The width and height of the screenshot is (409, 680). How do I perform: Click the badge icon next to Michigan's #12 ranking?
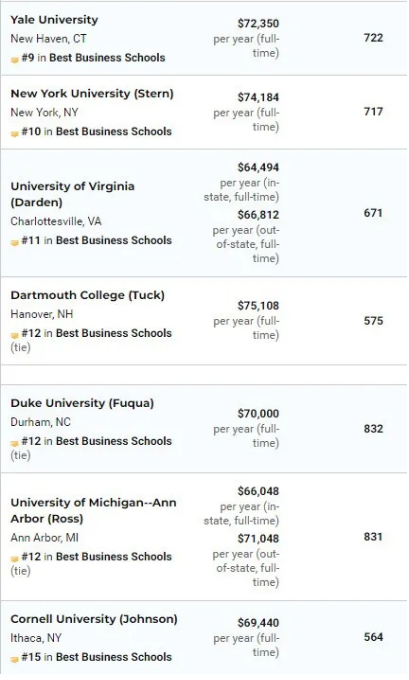coord(15,558)
